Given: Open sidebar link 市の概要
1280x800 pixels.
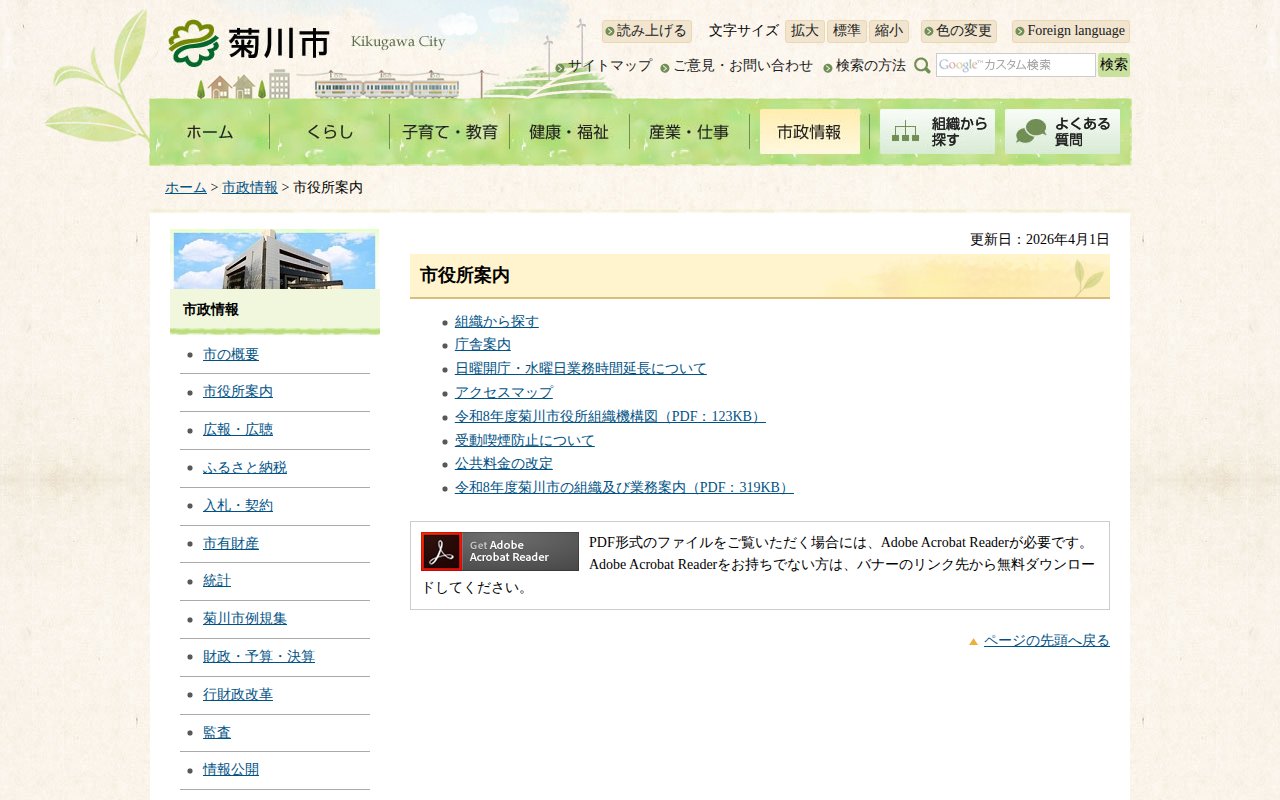Looking at the screenshot, I should pos(231,355).
